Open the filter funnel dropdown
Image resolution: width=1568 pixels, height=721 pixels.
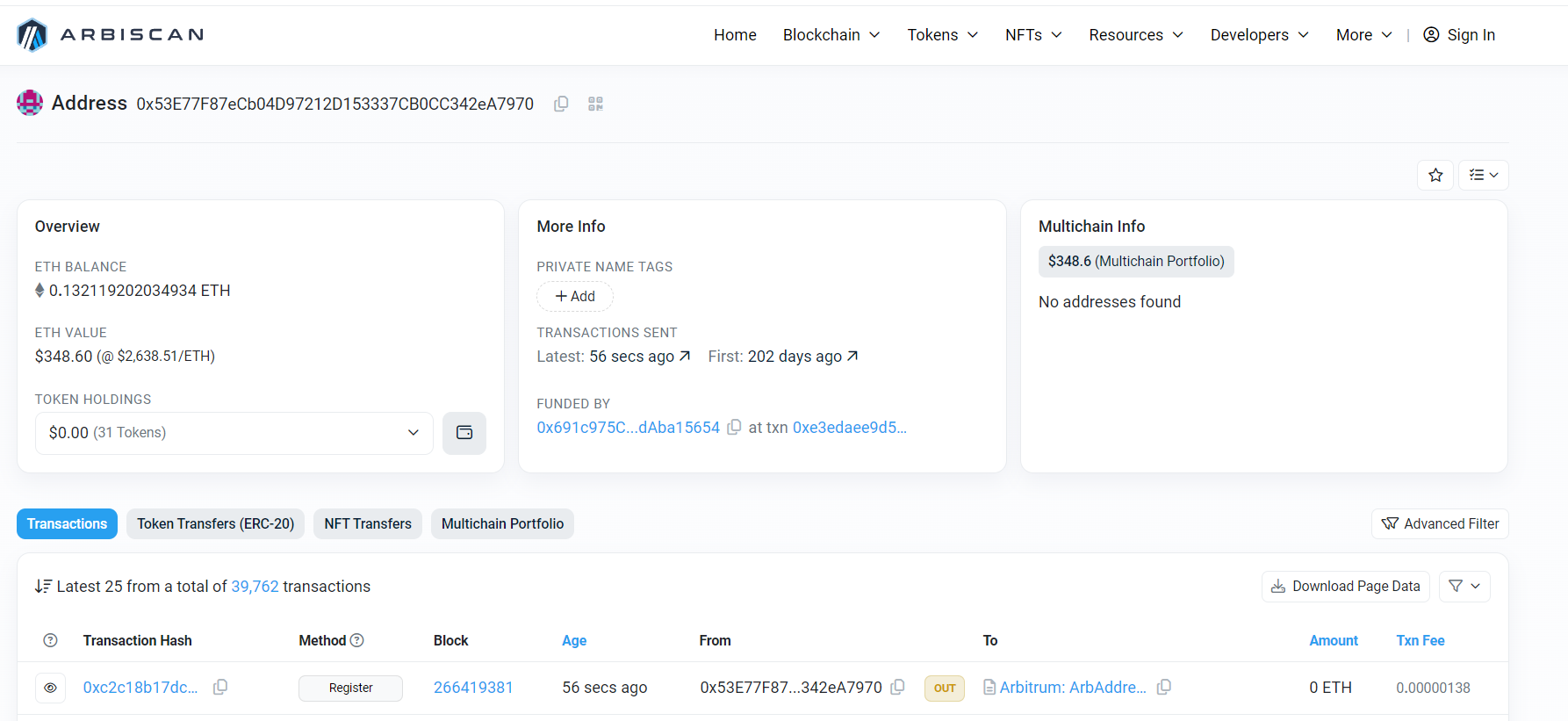click(x=1464, y=587)
